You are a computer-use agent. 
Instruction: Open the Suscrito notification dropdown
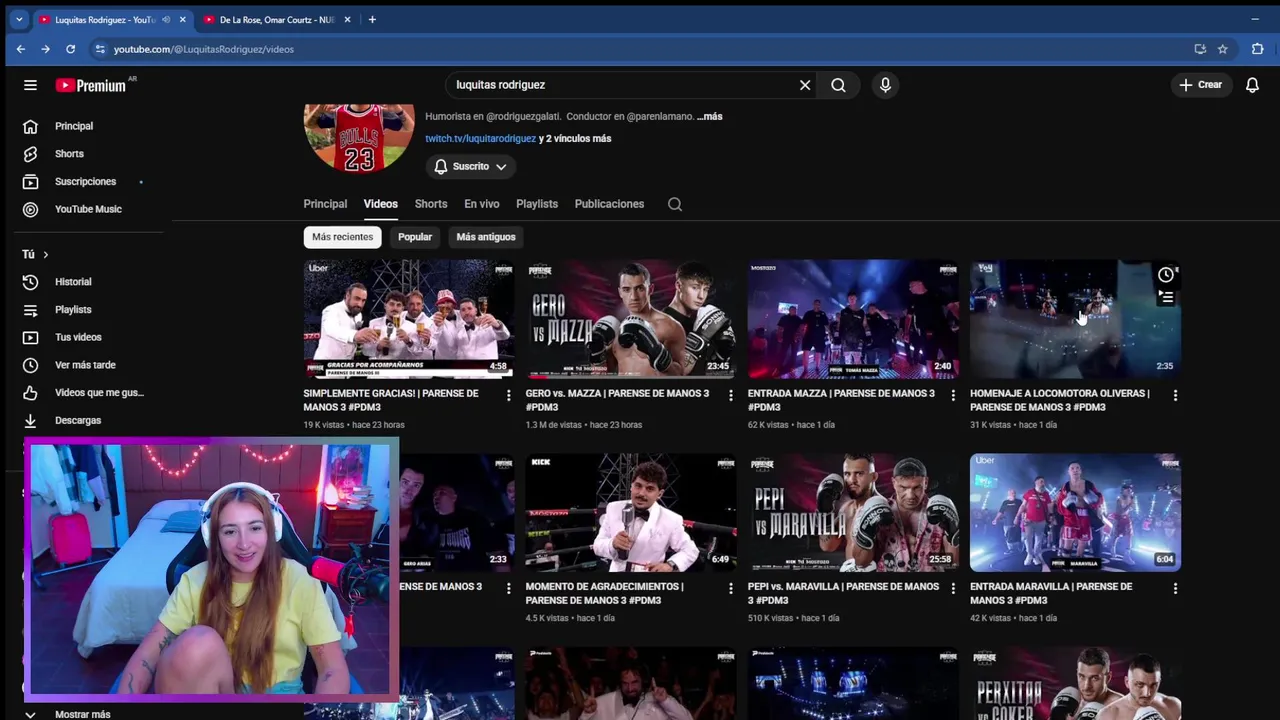tap(470, 166)
